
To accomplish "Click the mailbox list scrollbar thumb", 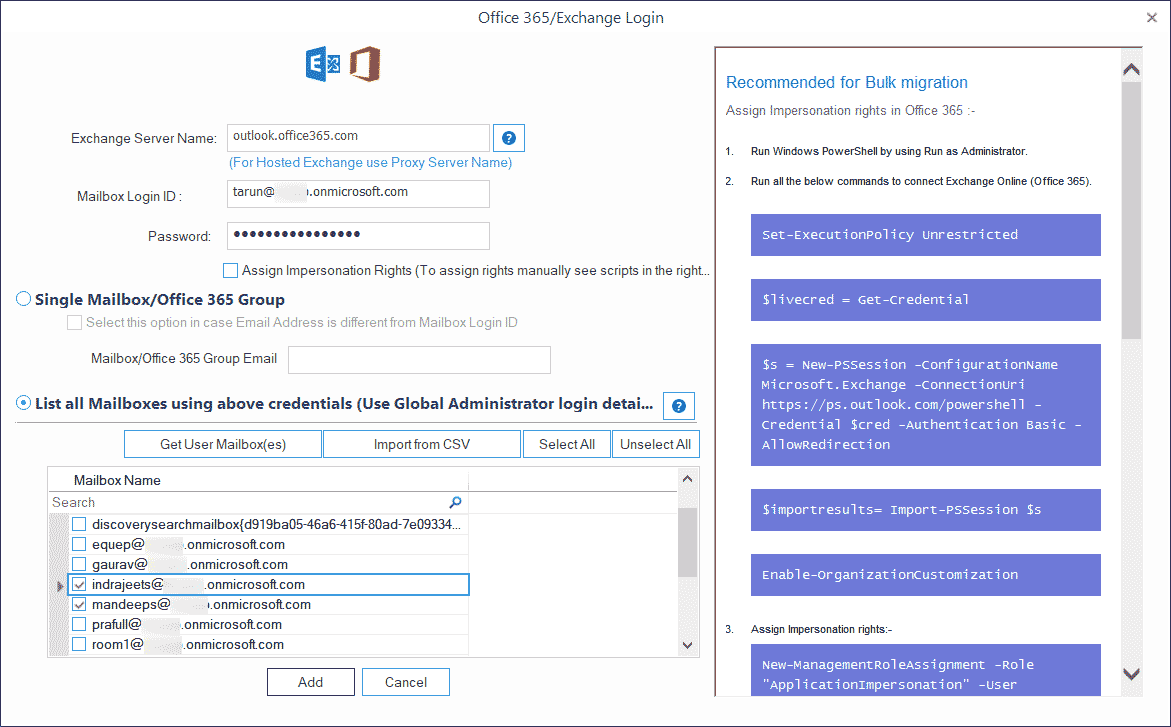I will click(x=688, y=542).
